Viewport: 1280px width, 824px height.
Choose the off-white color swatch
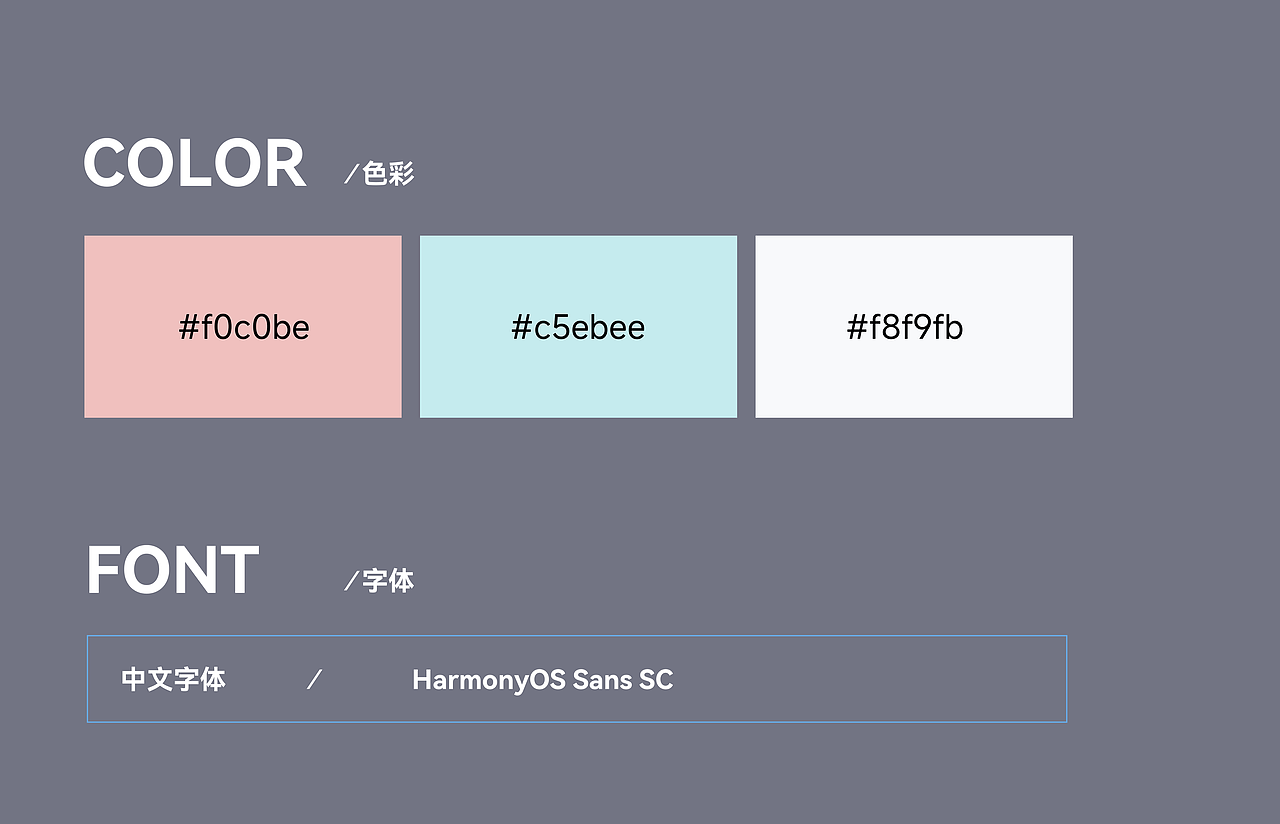point(914,327)
